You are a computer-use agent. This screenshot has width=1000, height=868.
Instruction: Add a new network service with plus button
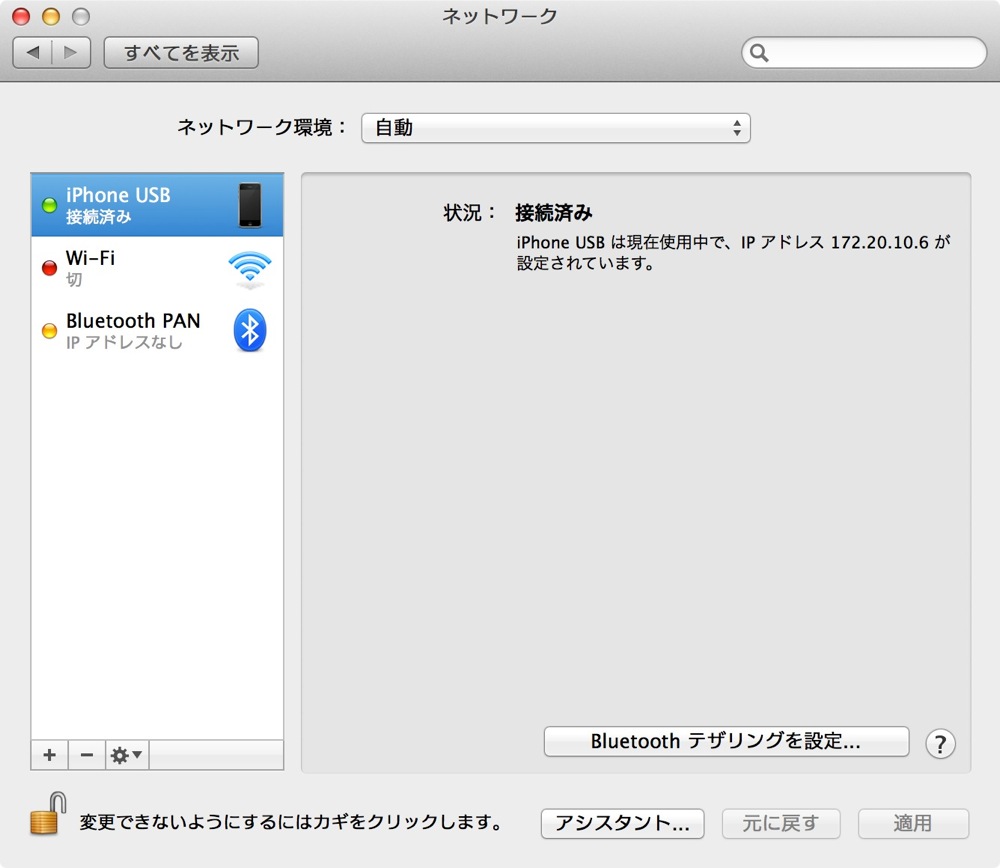(x=49, y=755)
